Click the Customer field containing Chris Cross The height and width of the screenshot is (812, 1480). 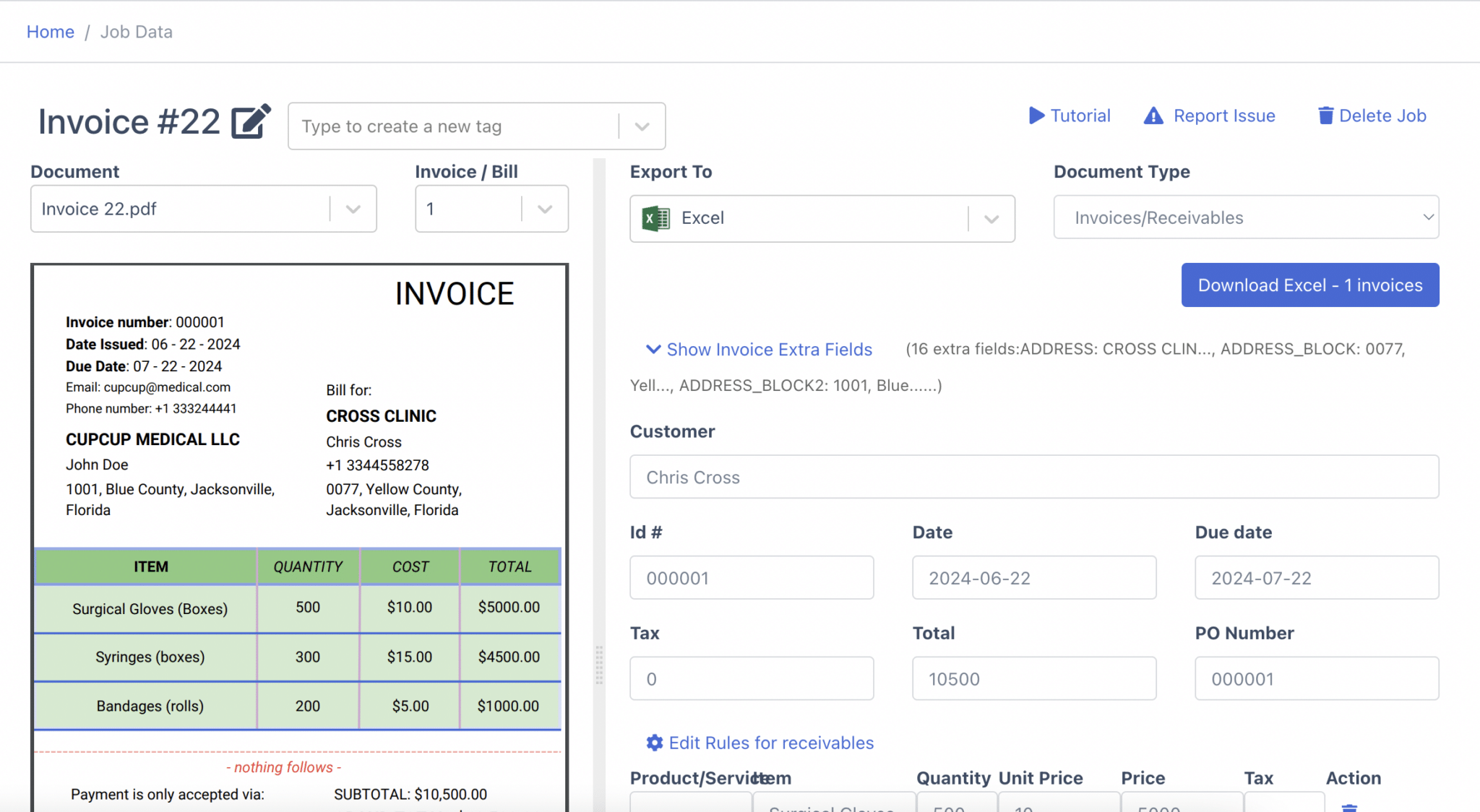point(1033,477)
